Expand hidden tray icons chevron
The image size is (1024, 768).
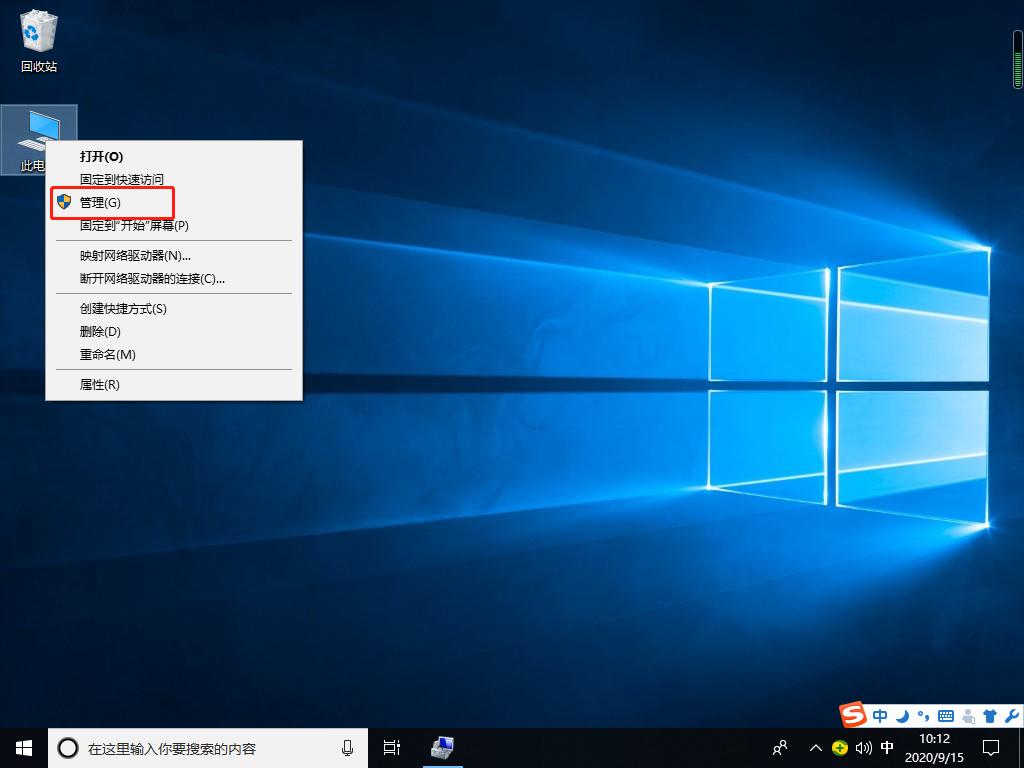coord(816,748)
